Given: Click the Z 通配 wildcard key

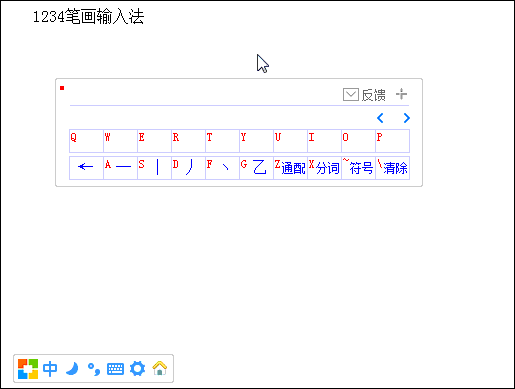Looking at the screenshot, I should 290,168.
